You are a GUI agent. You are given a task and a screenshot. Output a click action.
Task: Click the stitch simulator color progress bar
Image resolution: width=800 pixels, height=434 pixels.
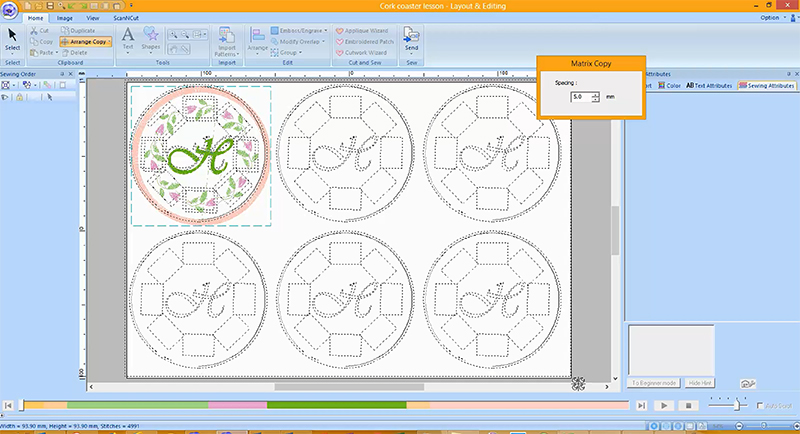click(327, 405)
